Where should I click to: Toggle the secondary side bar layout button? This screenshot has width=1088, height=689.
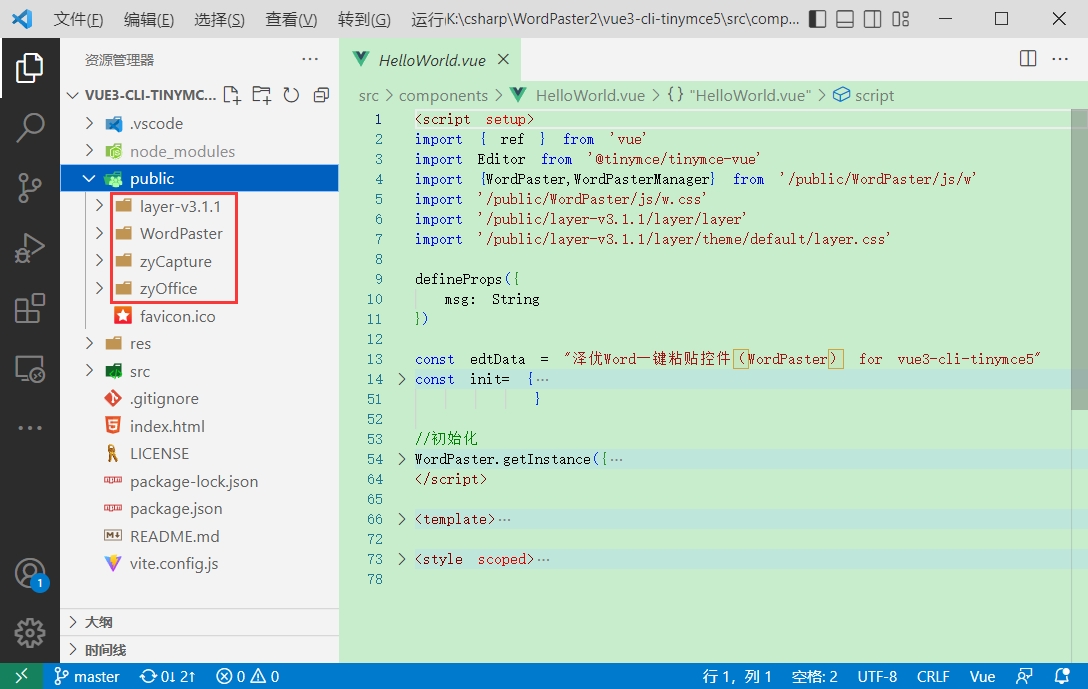[x=873, y=19]
